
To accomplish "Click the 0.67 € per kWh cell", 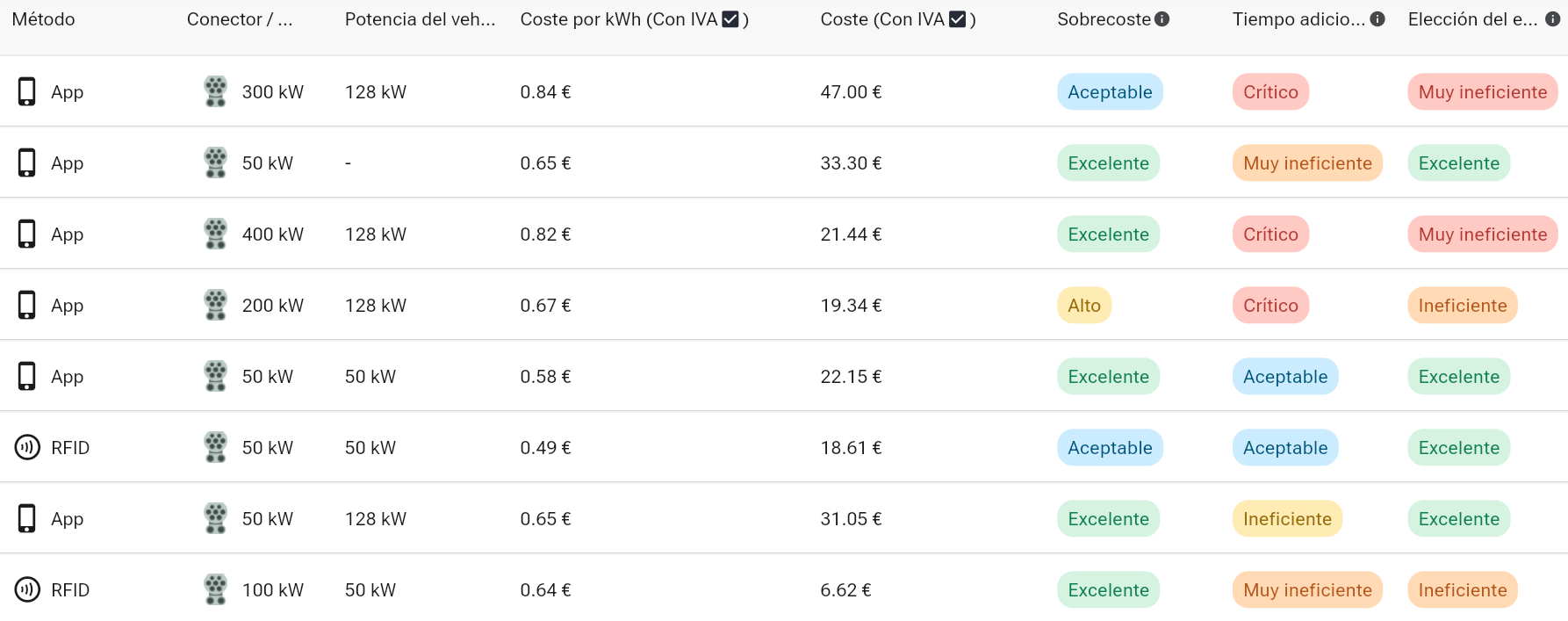I will pyautogui.click(x=545, y=306).
